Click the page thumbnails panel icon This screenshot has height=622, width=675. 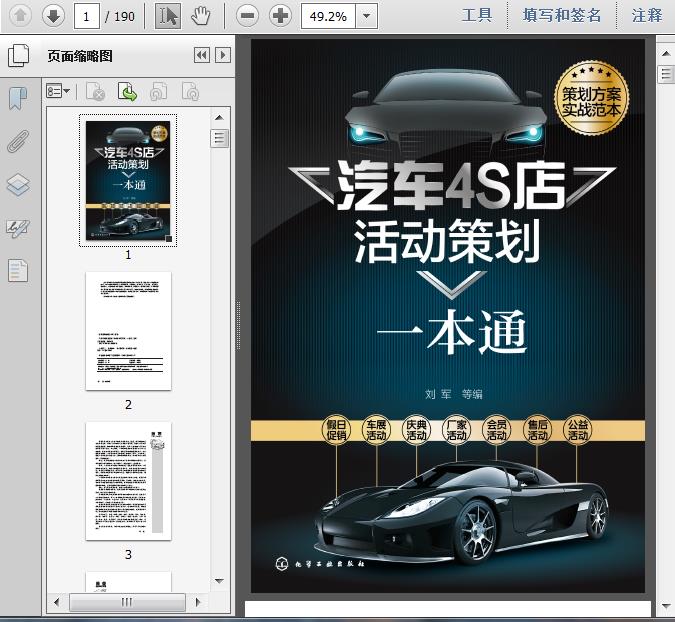19,56
